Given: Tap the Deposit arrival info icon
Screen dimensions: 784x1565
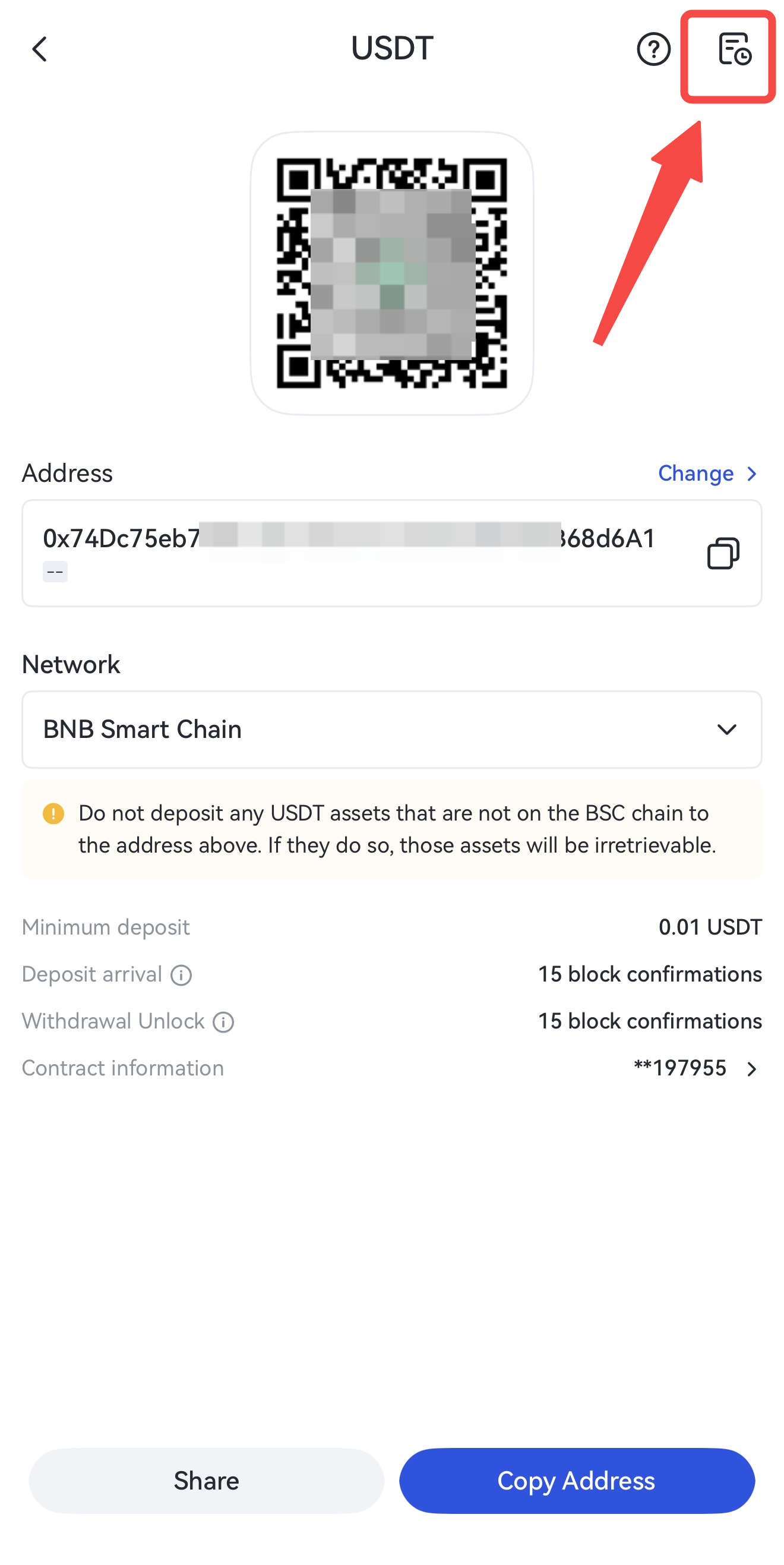Looking at the screenshot, I should pos(181,975).
